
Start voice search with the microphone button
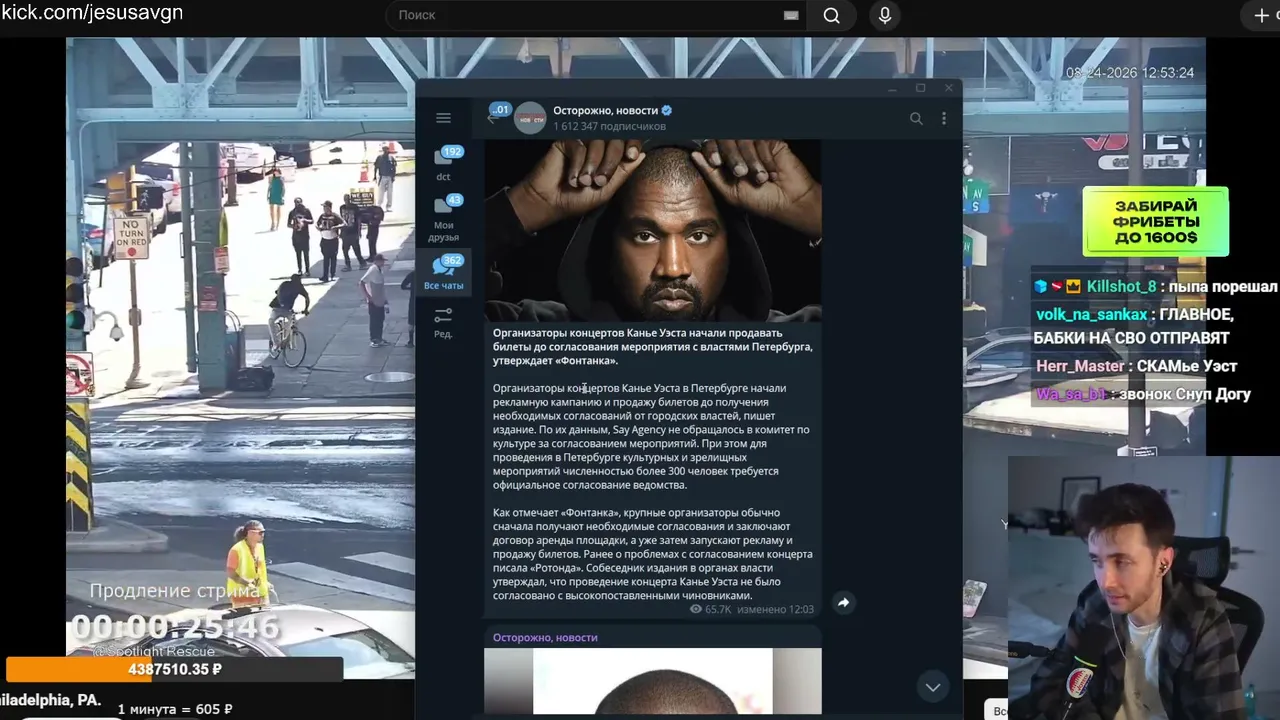point(884,15)
